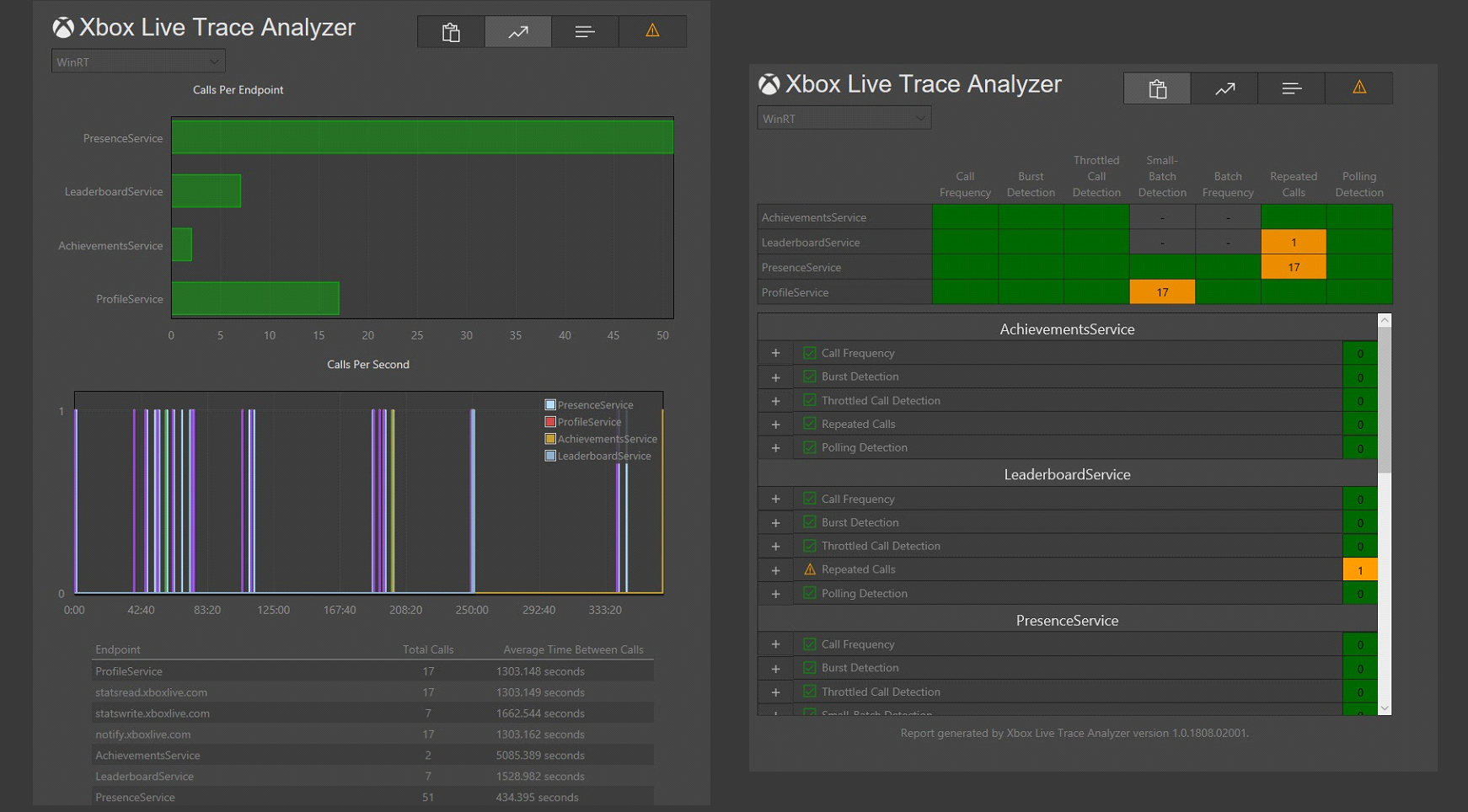This screenshot has height=812, width=1468.
Task: Expand AchievementsService Polling Detection row
Action: click(x=775, y=448)
